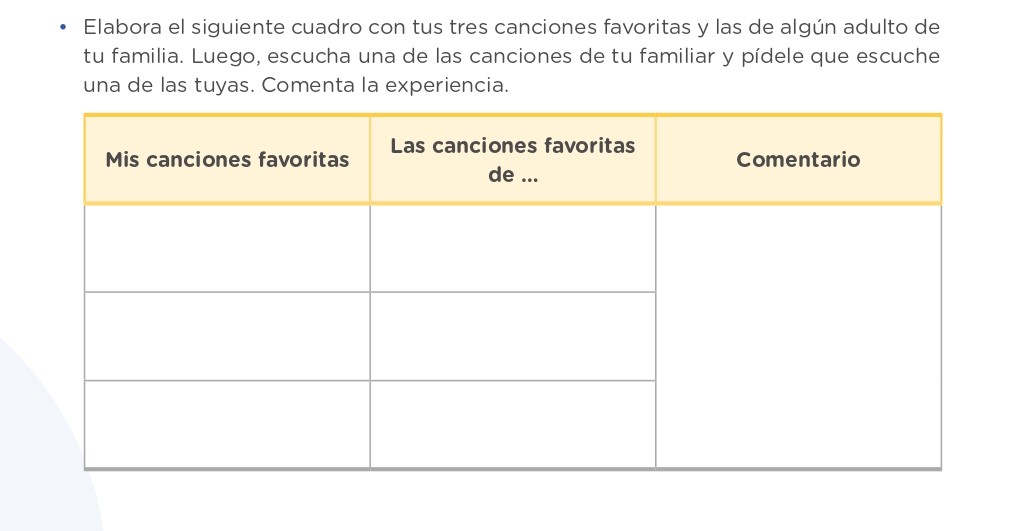
Task: Select the 'Las canciones favoritas de ...' header
Action: click(x=513, y=159)
